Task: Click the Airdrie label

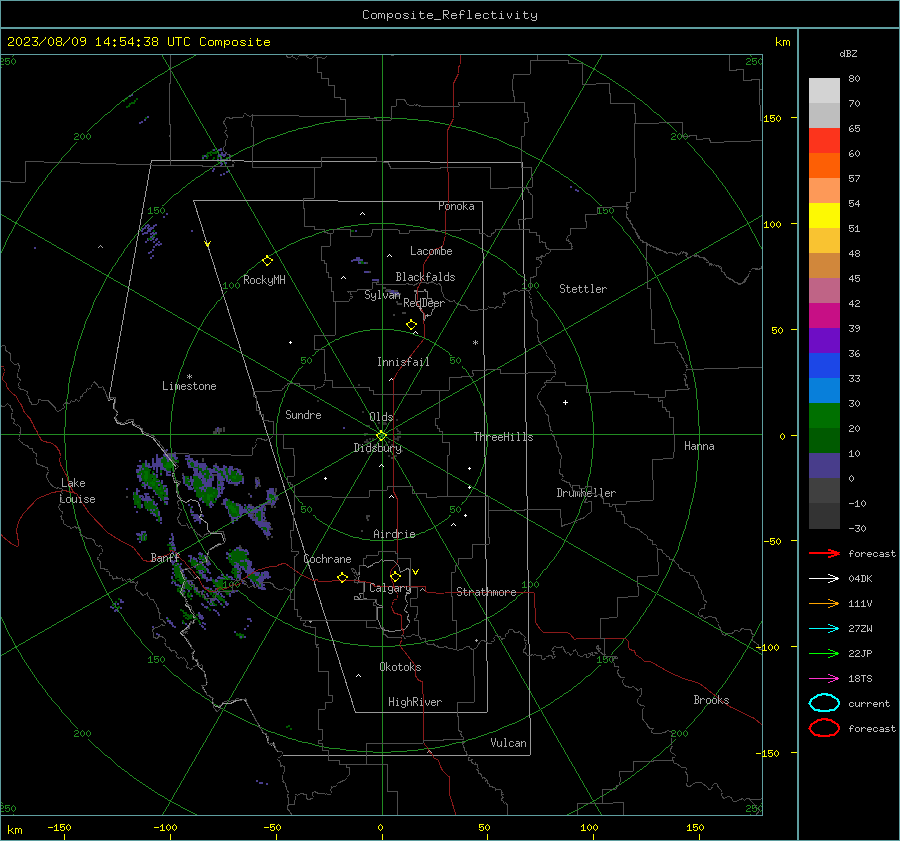Action: coord(394,534)
